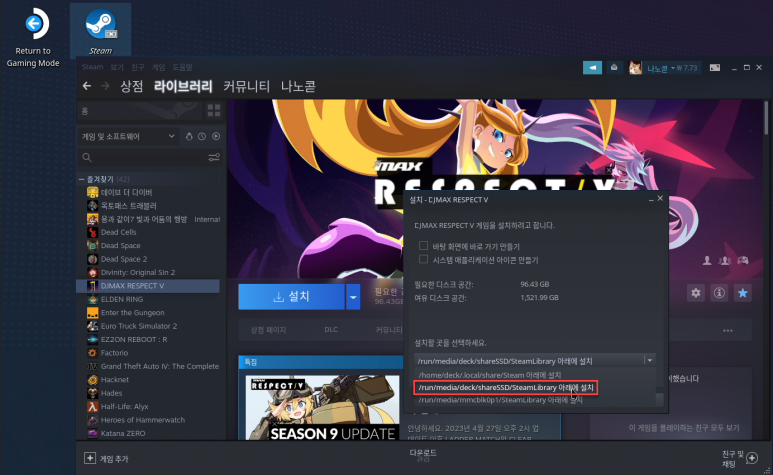The width and height of the screenshot is (773, 475).
Task: Sort library by recent clock icon
Action: (x=202, y=136)
